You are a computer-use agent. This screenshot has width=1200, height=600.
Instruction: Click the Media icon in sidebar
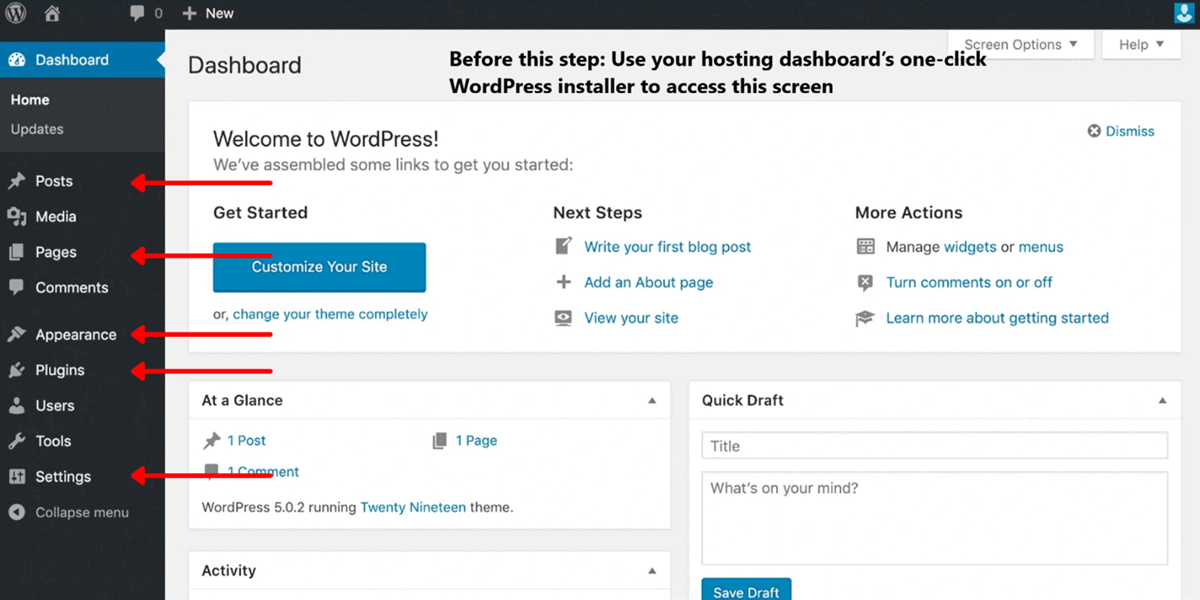pos(17,216)
